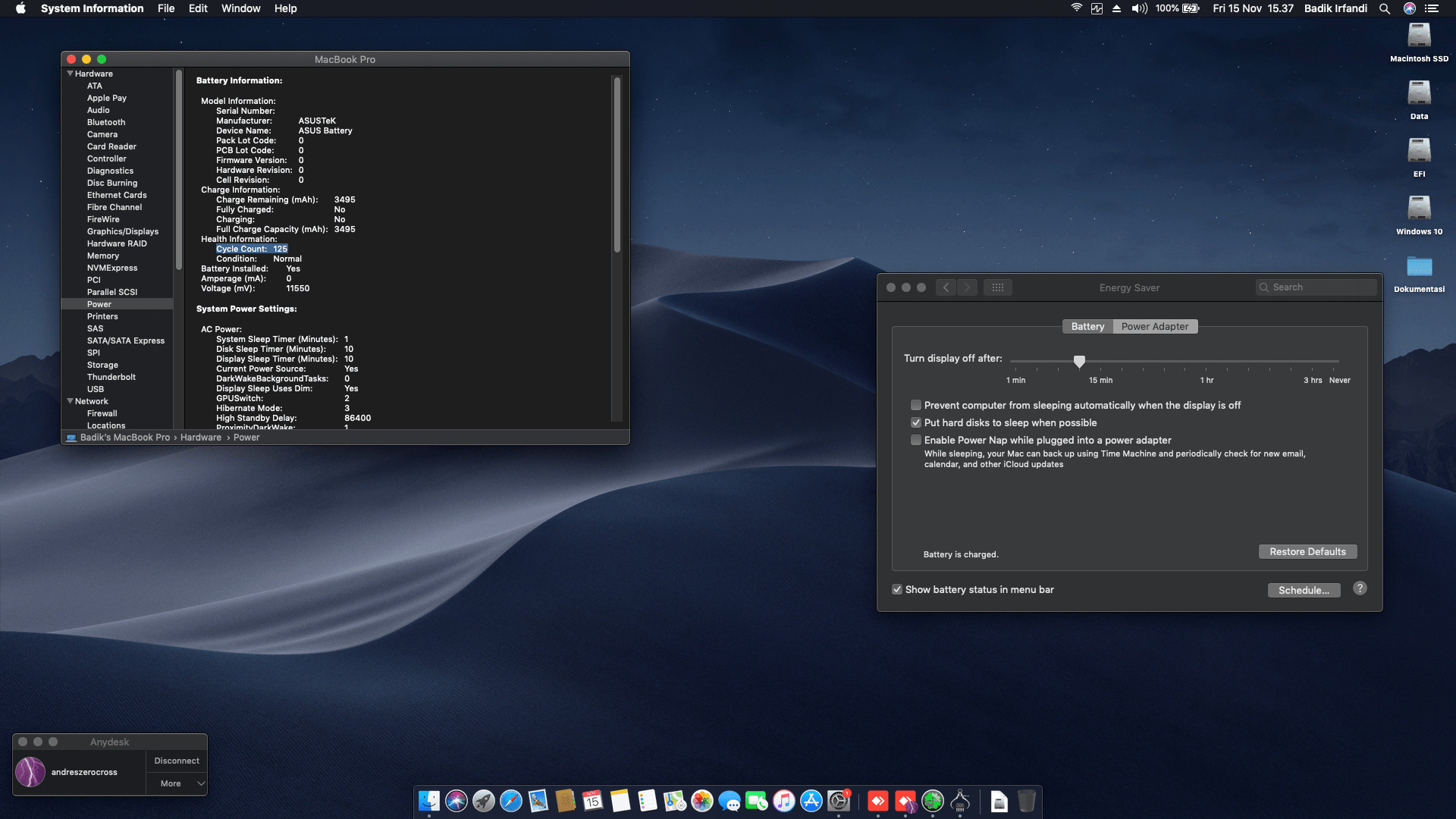Click the Spotlight search icon
Viewport: 1456px width, 819px height.
(1385, 8)
